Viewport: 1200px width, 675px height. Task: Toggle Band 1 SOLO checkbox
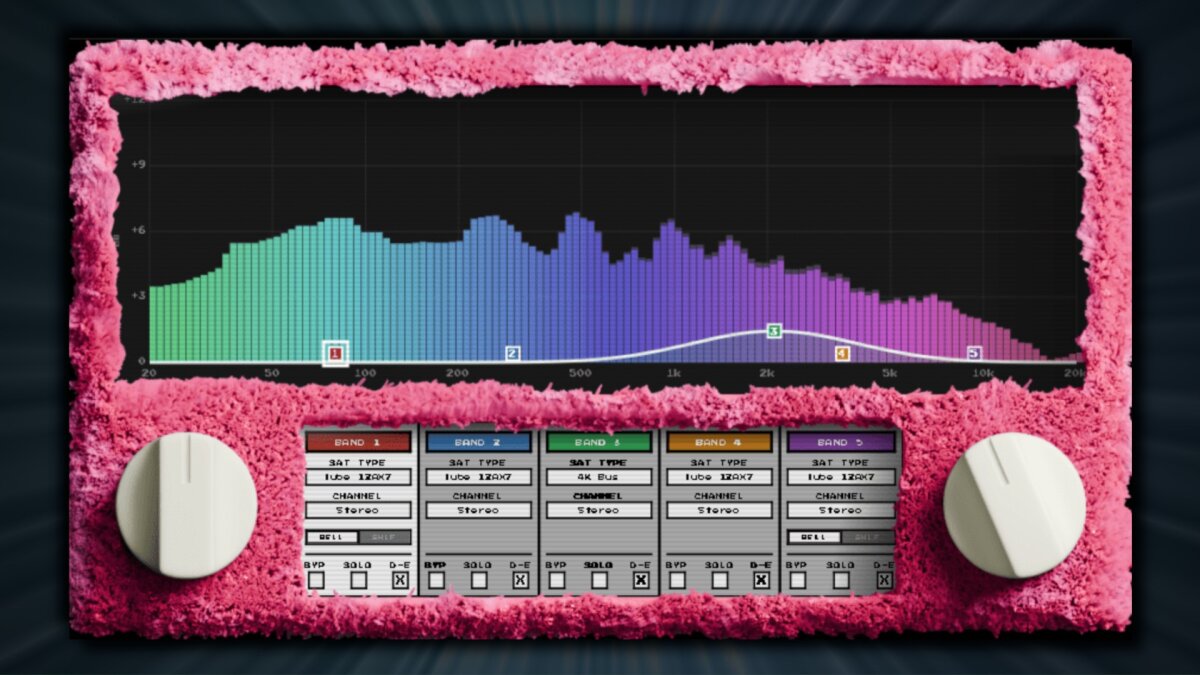click(x=358, y=580)
